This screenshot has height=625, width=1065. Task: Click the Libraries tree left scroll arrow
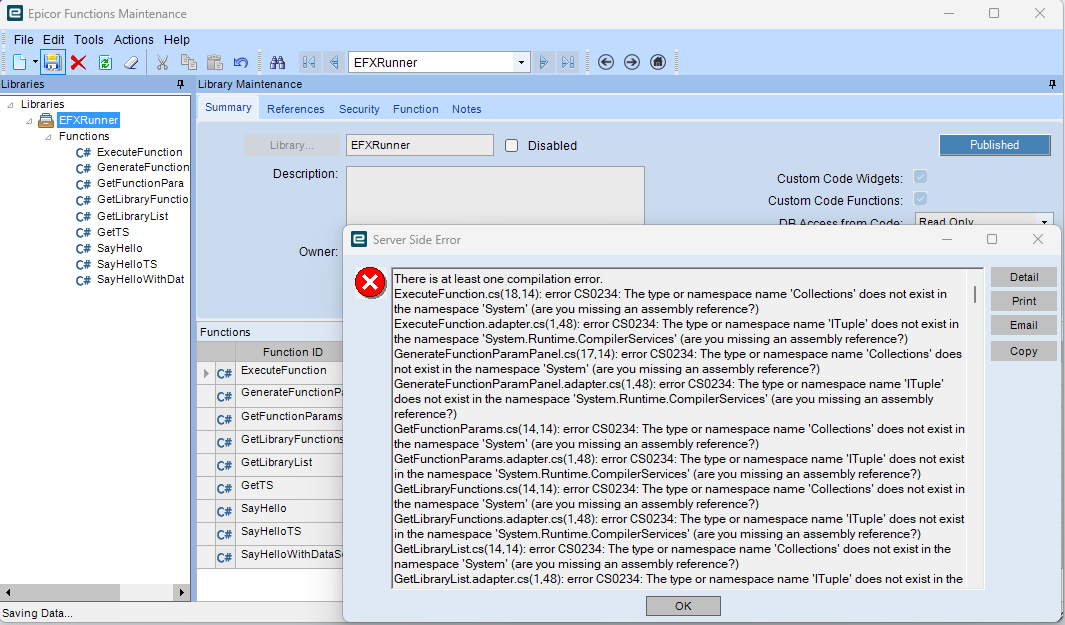[7, 592]
